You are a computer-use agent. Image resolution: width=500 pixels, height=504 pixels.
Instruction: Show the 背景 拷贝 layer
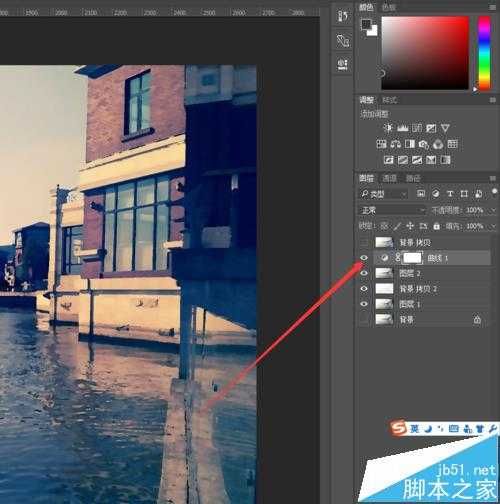(x=364, y=242)
